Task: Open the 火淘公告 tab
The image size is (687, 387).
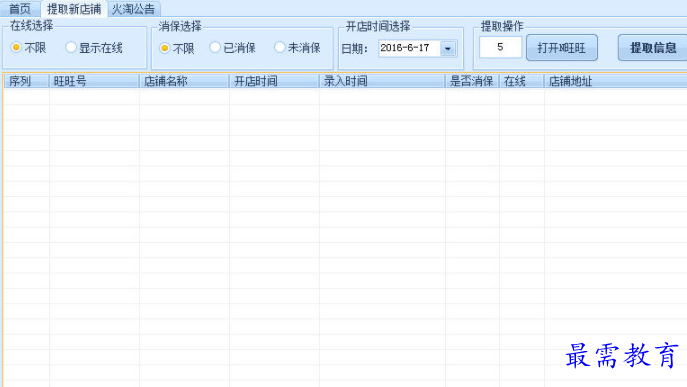Action: click(x=134, y=9)
